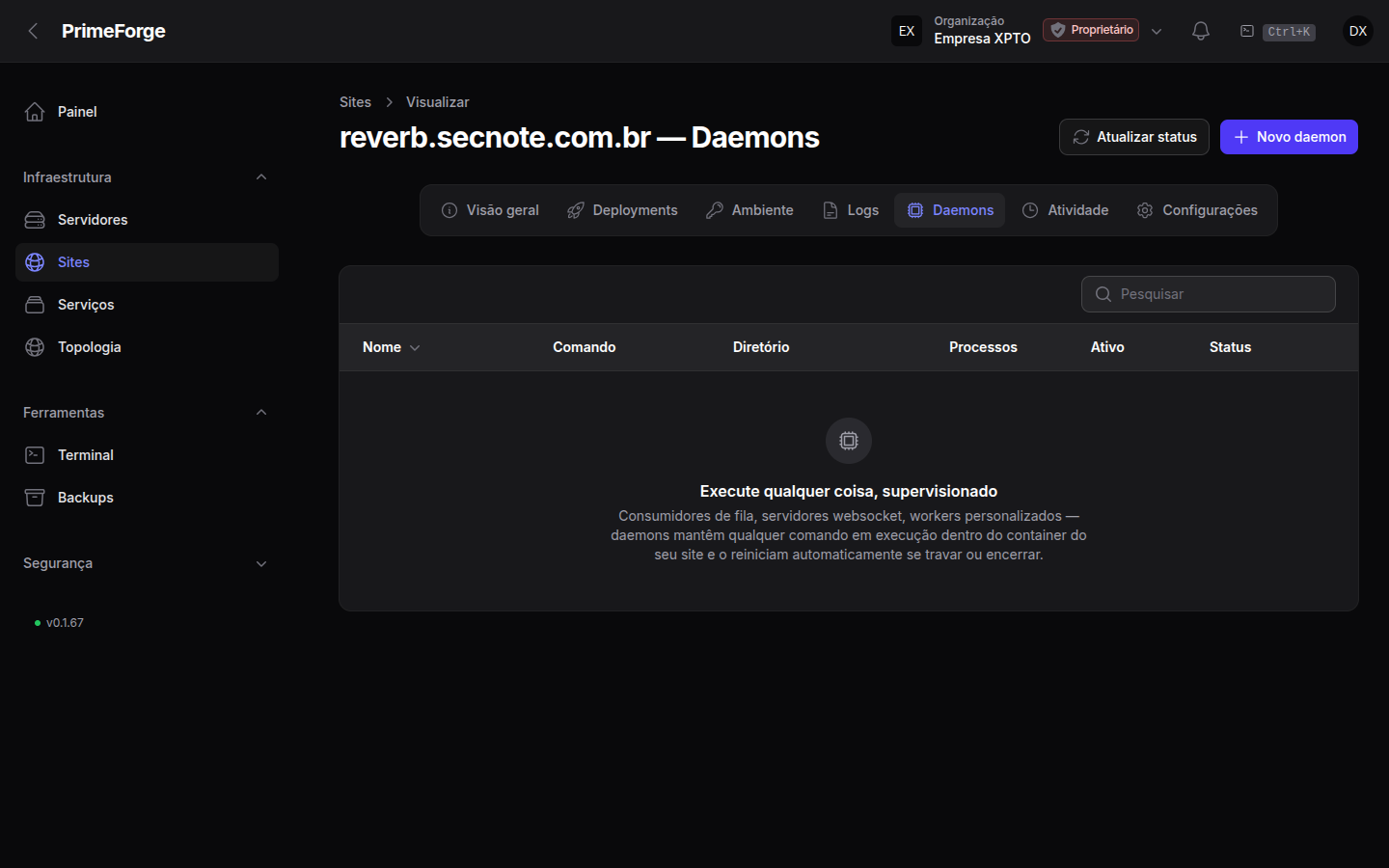Go to Sites breadcrumb link

point(355,102)
